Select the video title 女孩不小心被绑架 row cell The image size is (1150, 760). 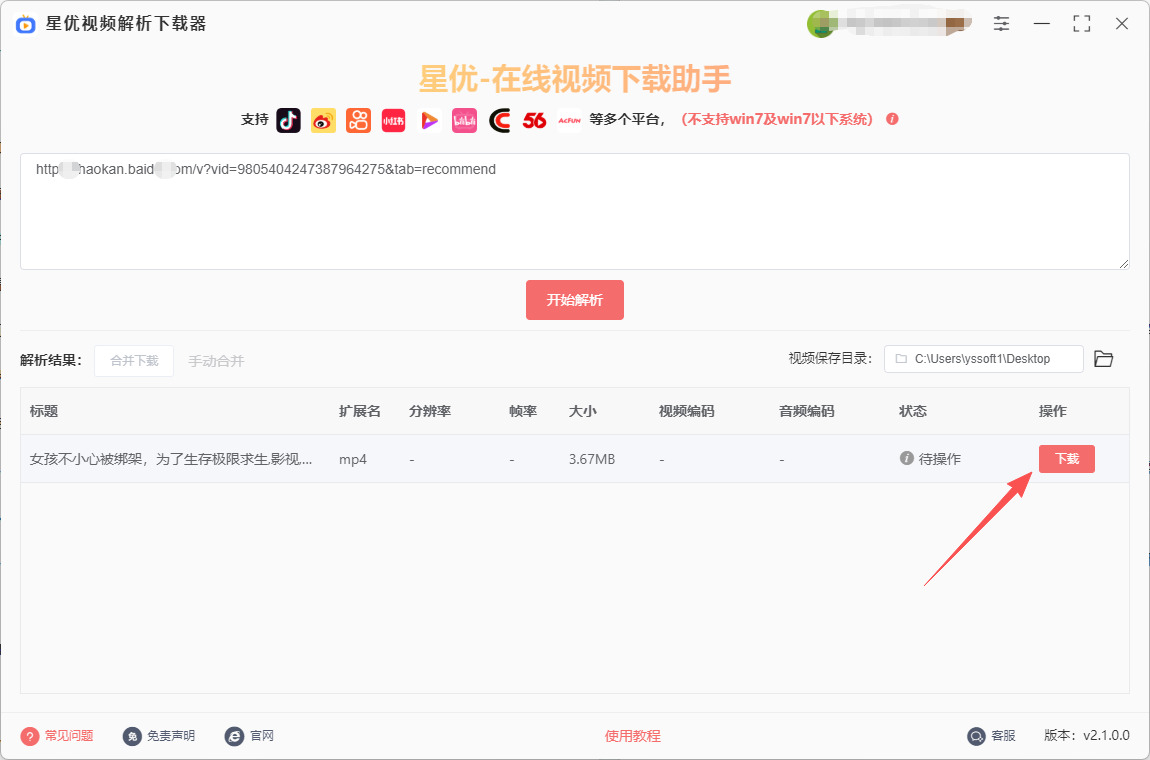[x=171, y=459]
